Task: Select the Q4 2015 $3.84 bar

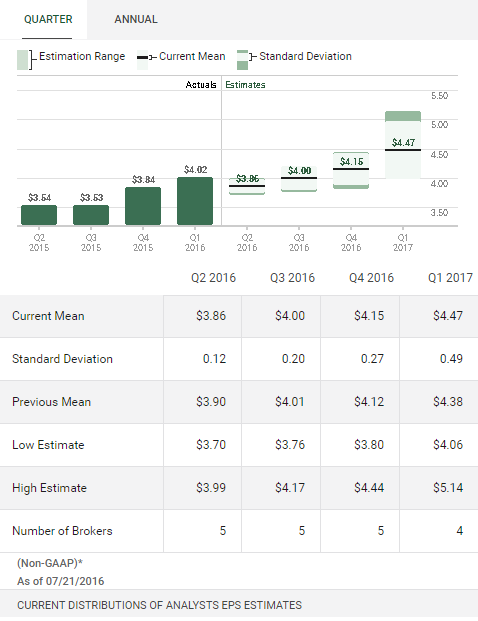Action: (143, 206)
